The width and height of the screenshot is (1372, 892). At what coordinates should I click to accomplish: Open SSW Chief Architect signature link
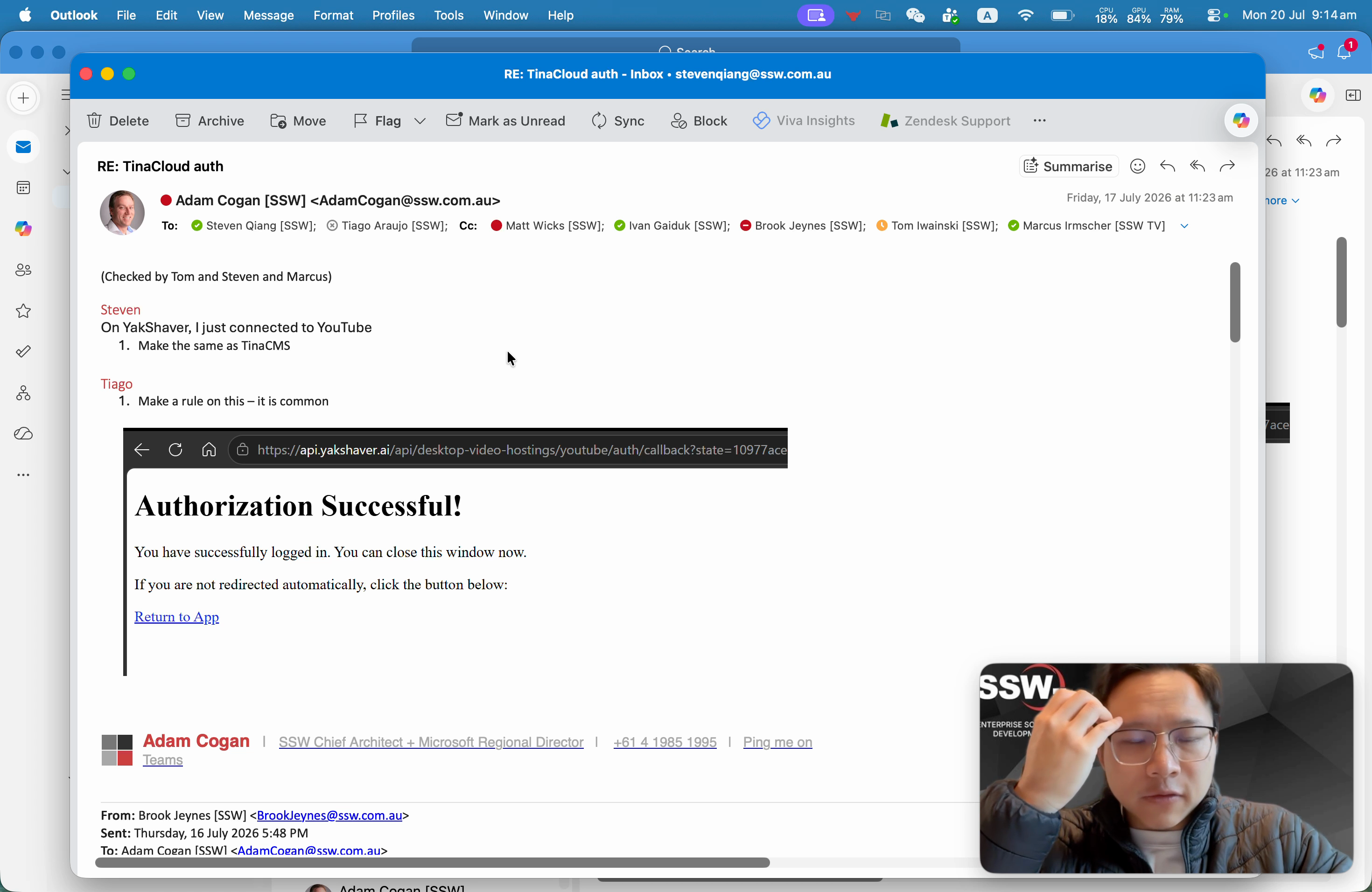[x=431, y=743]
